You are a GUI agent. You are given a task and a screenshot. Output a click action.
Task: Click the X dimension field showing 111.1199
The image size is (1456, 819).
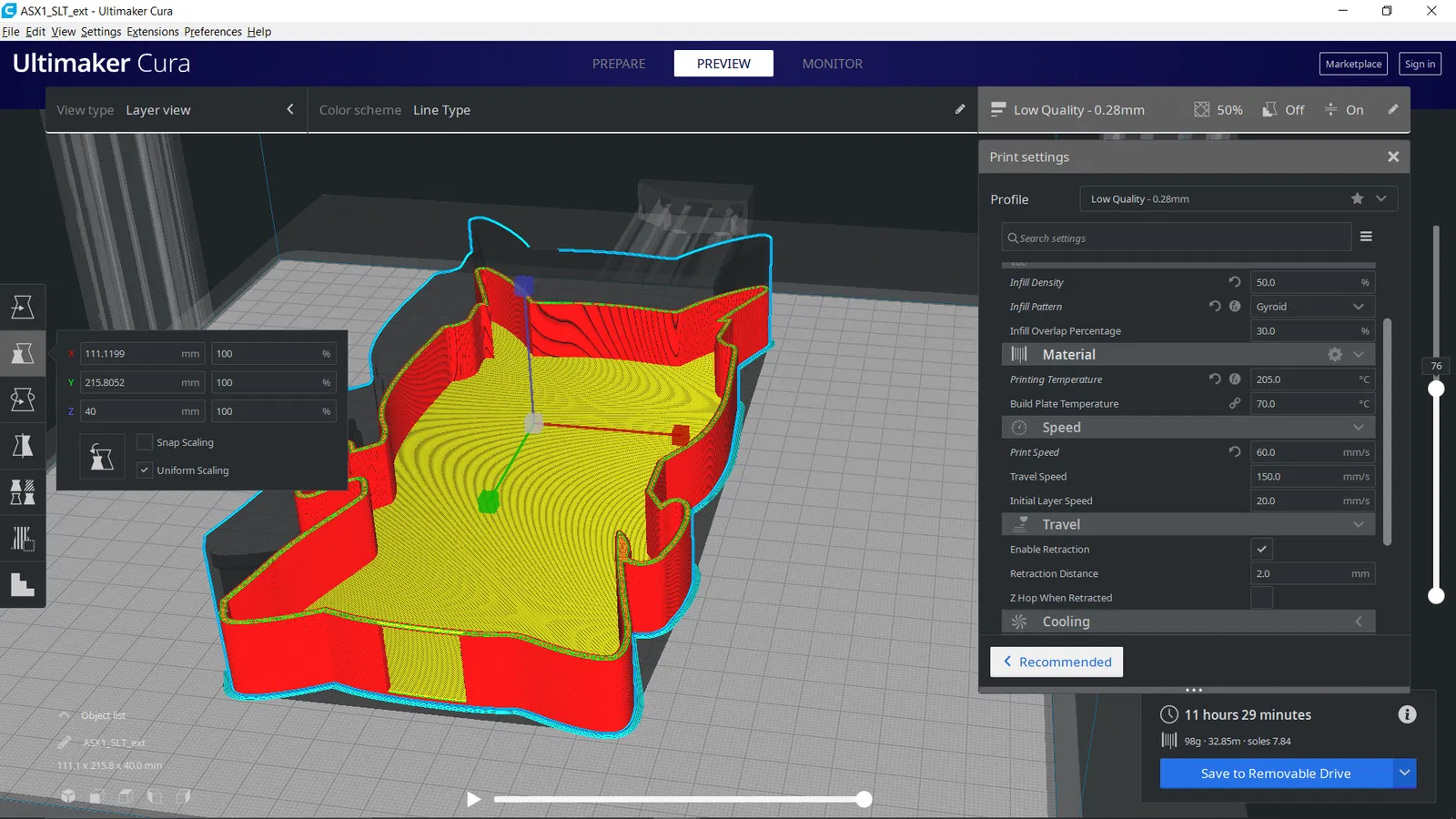[143, 354]
